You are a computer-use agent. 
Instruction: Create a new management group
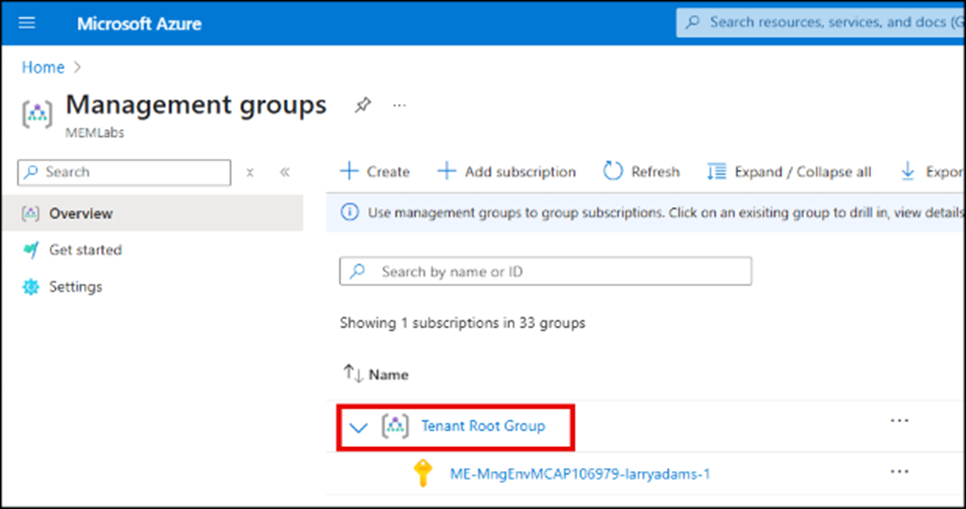pyautogui.click(x=375, y=171)
